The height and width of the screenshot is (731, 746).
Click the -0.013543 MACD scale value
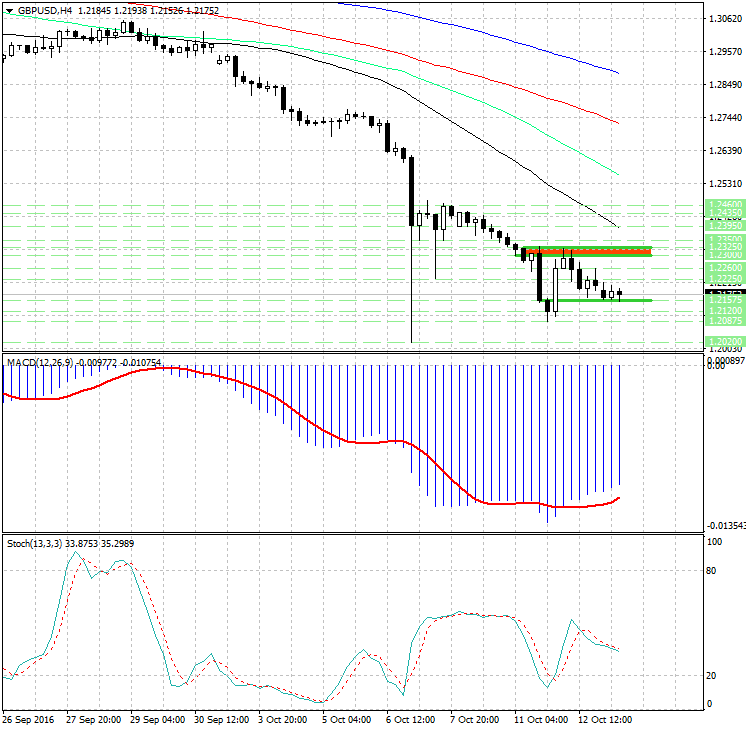point(726,525)
